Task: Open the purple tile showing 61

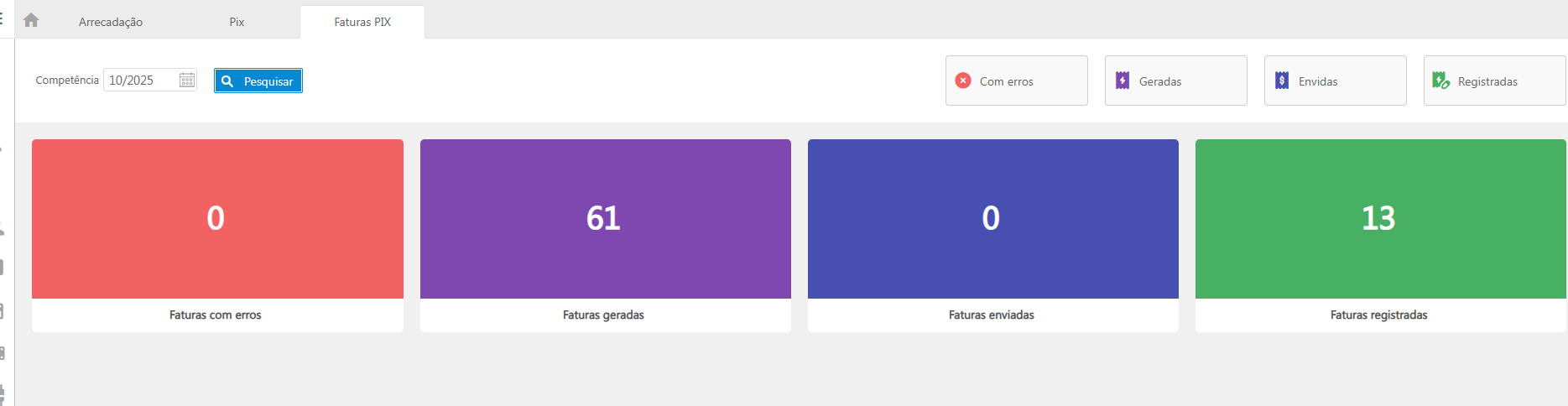Action: pyautogui.click(x=604, y=218)
